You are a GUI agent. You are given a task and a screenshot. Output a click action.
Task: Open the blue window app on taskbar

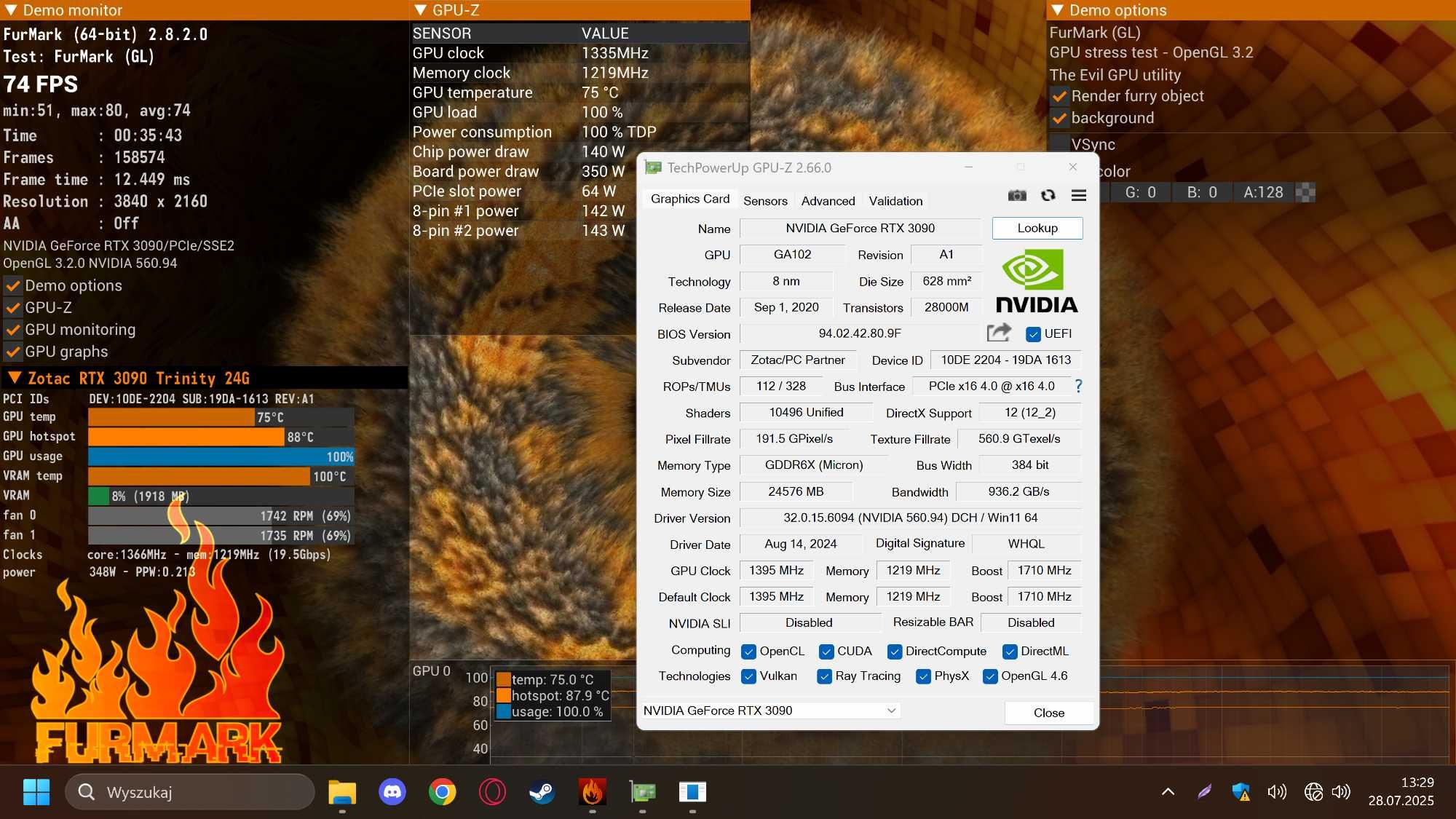tap(692, 791)
